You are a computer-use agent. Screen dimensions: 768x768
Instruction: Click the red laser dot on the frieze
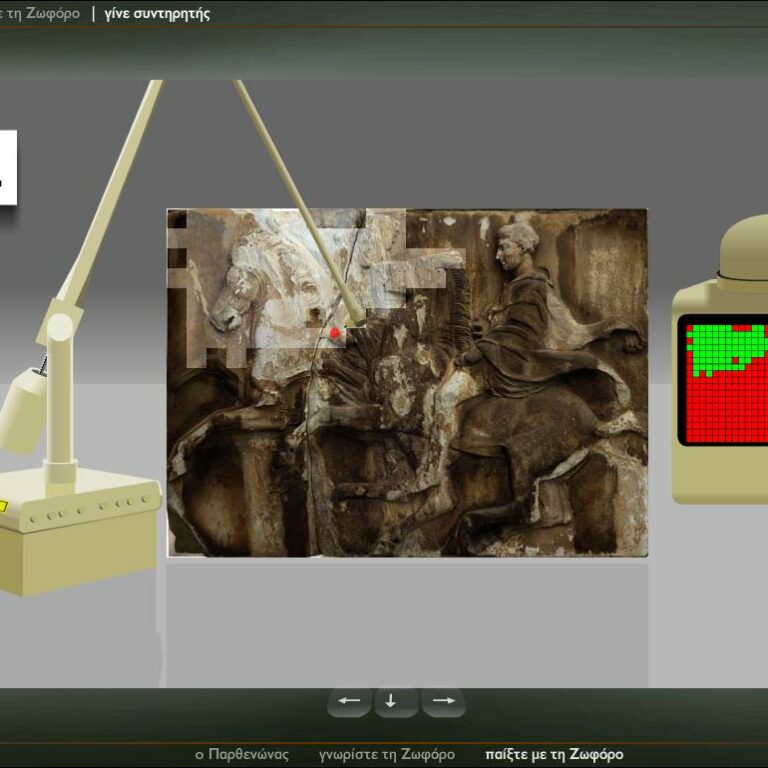point(335,334)
